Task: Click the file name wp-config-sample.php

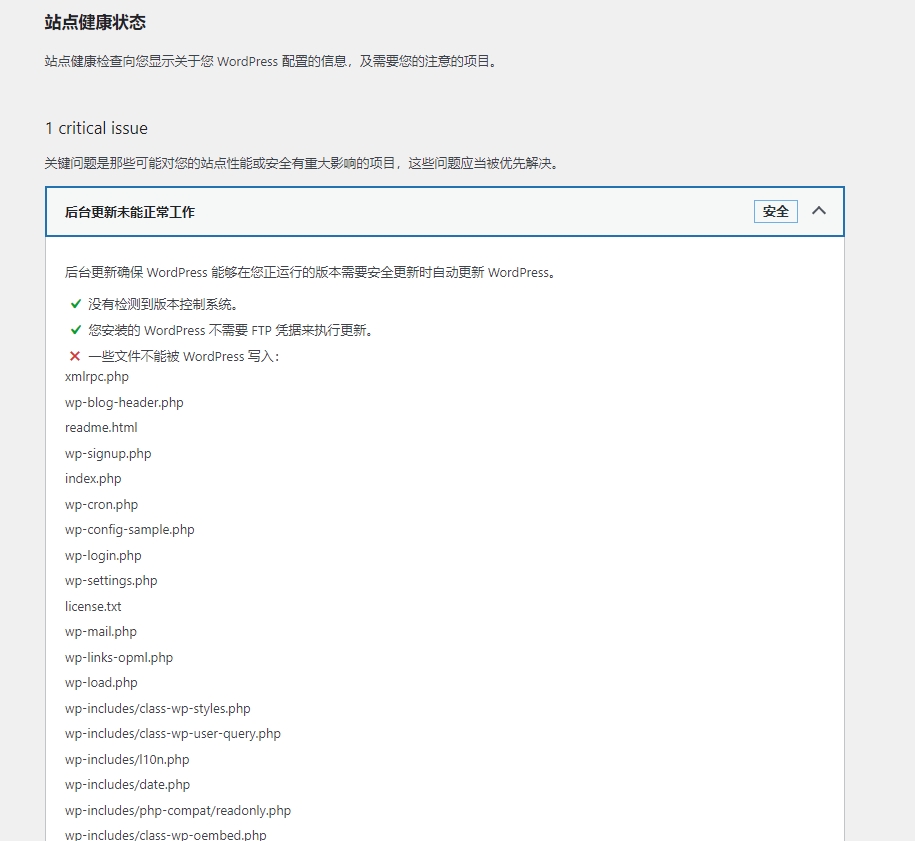Action: coord(130,529)
